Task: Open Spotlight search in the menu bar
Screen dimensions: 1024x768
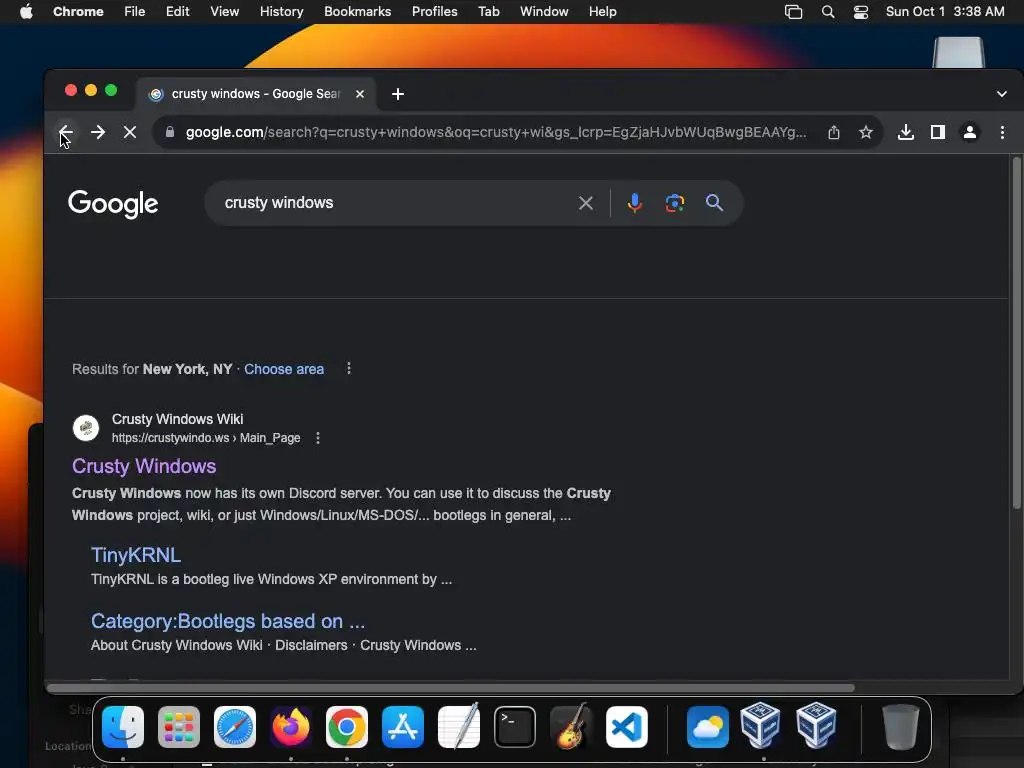Action: (x=827, y=12)
